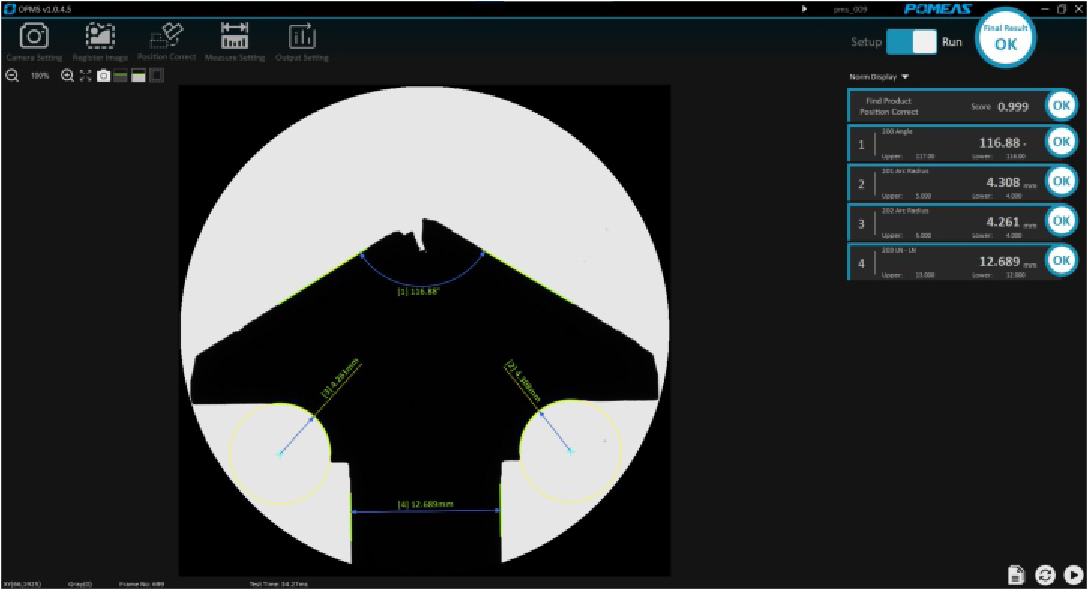Select light-green split display icon
The width and height of the screenshot is (1088, 590).
[139, 76]
